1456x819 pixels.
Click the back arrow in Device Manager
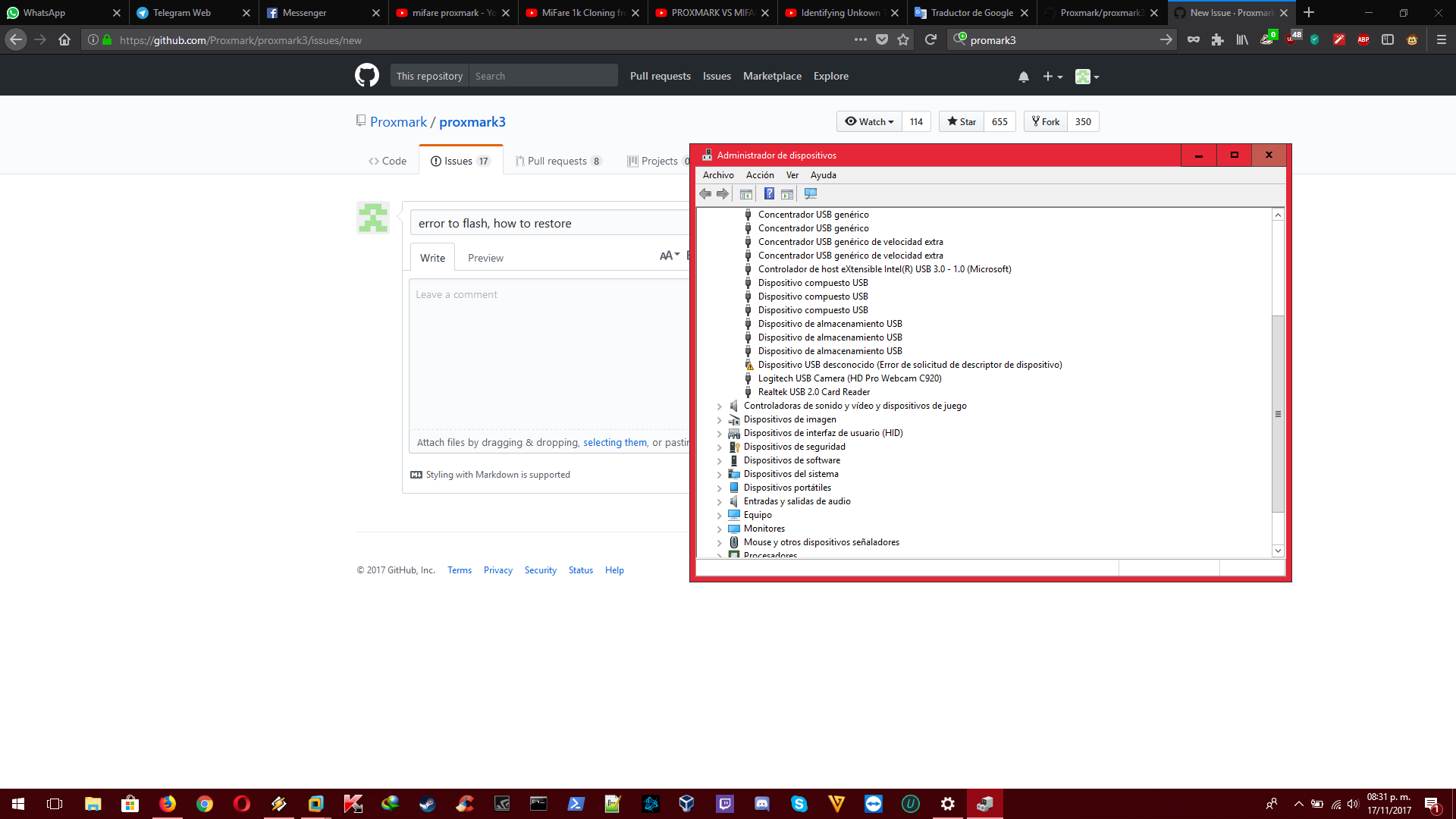[x=705, y=194]
